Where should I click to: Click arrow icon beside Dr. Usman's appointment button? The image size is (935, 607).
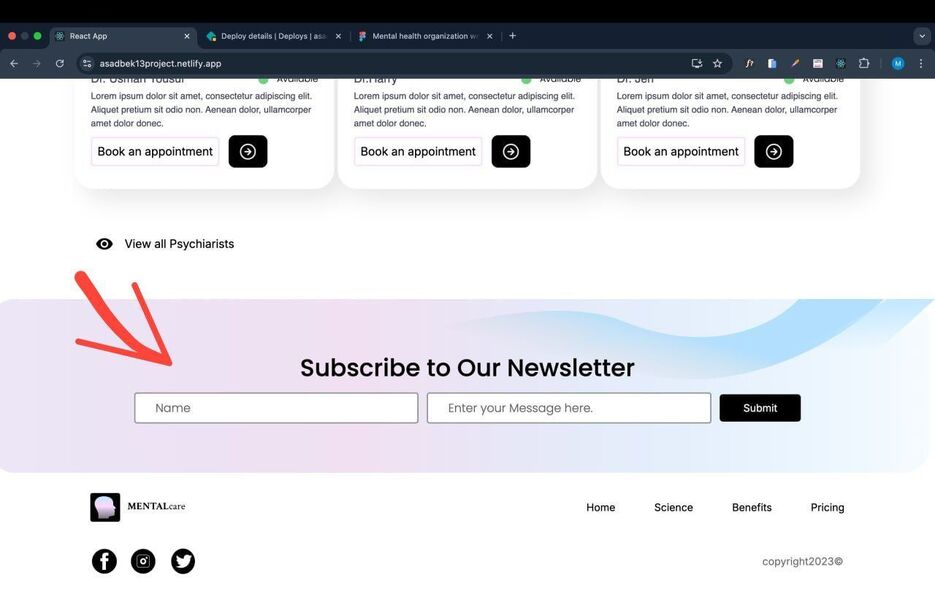[x=248, y=151]
